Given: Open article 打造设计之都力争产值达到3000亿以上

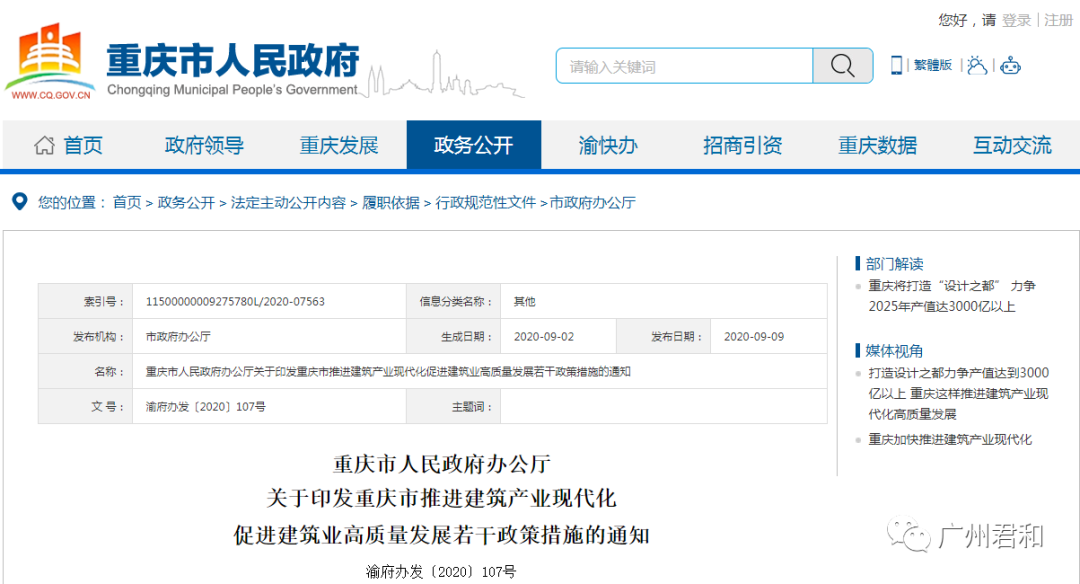Looking at the screenshot, I should [958, 393].
